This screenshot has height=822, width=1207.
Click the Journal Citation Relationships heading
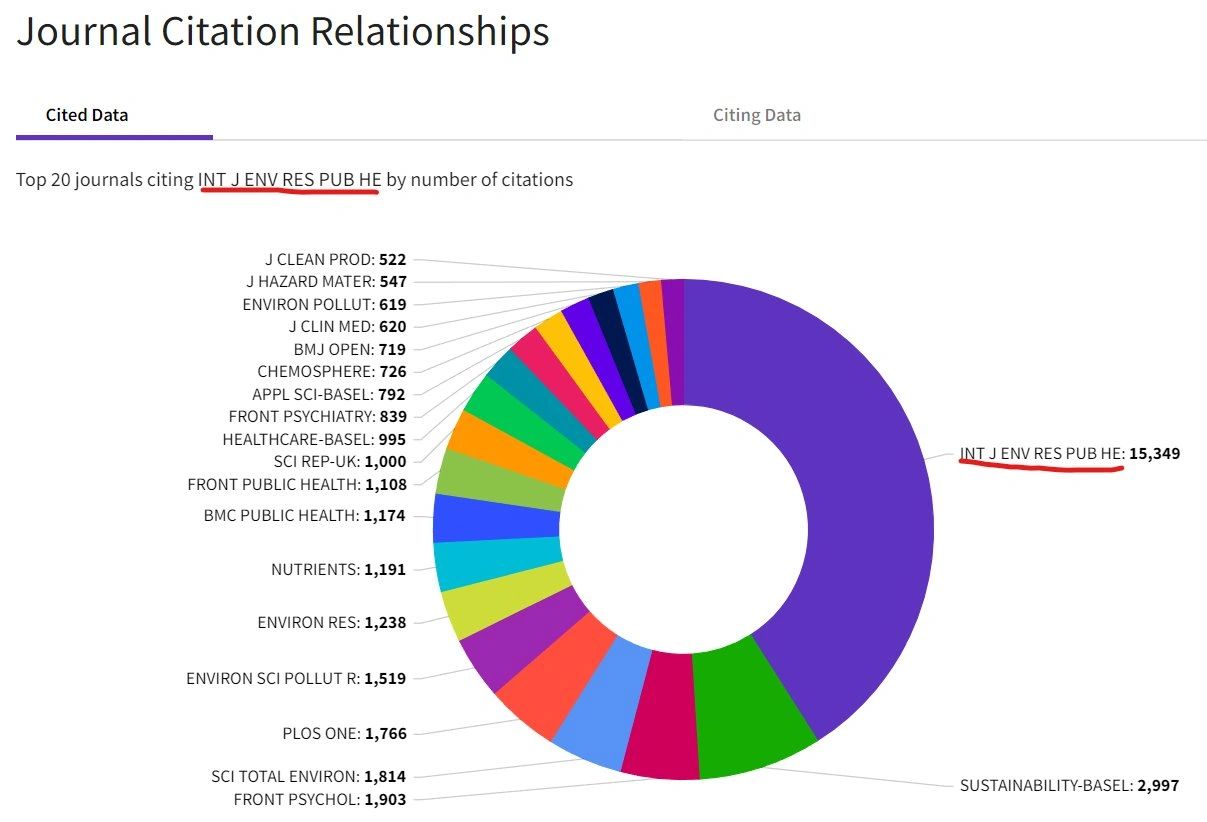click(x=283, y=32)
